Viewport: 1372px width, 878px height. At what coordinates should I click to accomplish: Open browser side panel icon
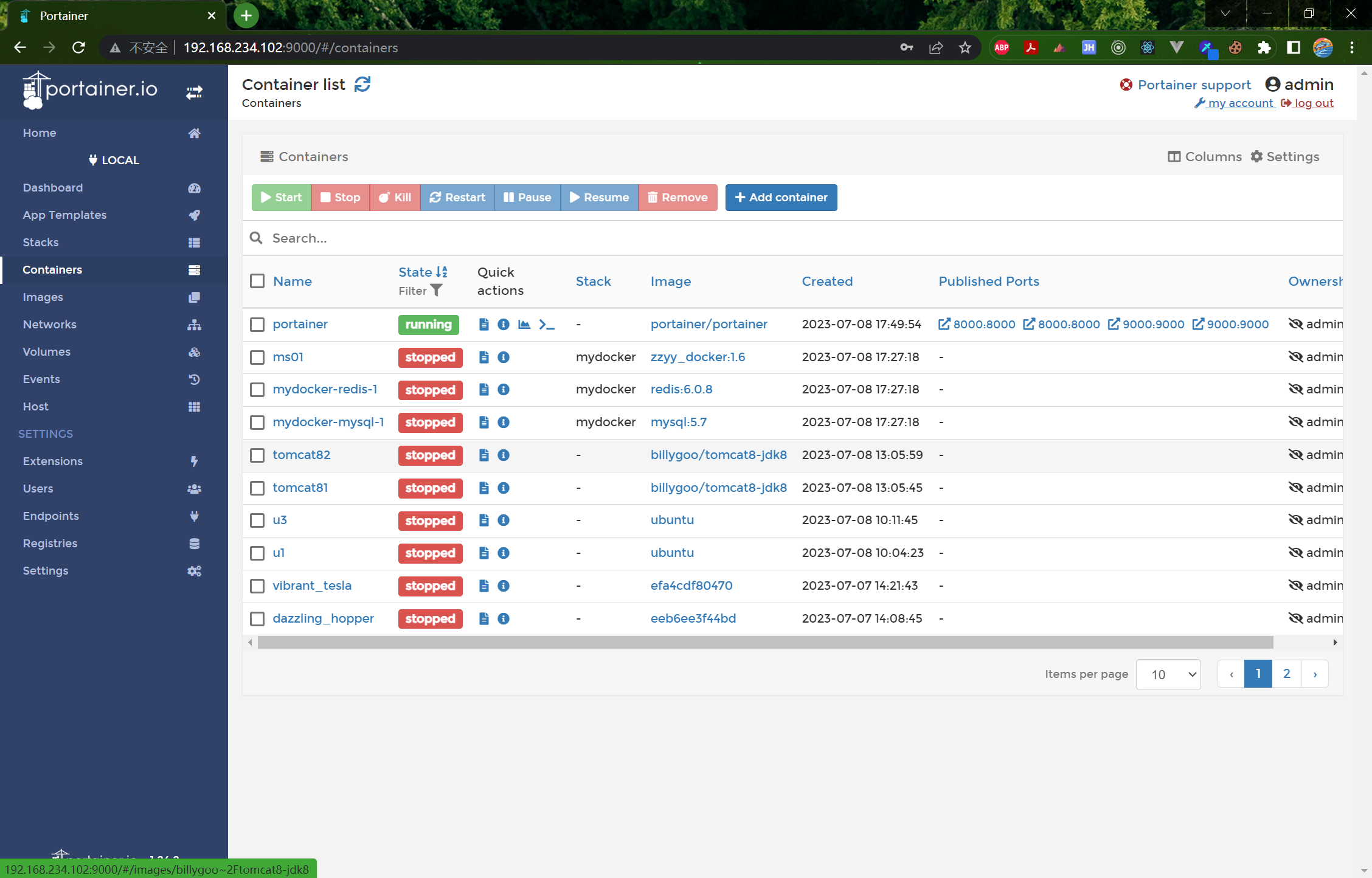click(x=1294, y=47)
